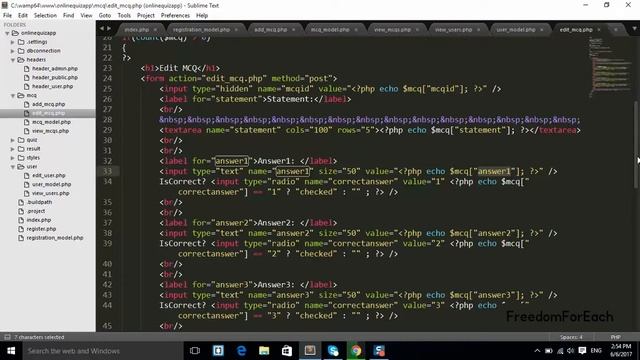Close the user_model.php tab
The height and width of the screenshot is (360, 640).
click(x=542, y=30)
